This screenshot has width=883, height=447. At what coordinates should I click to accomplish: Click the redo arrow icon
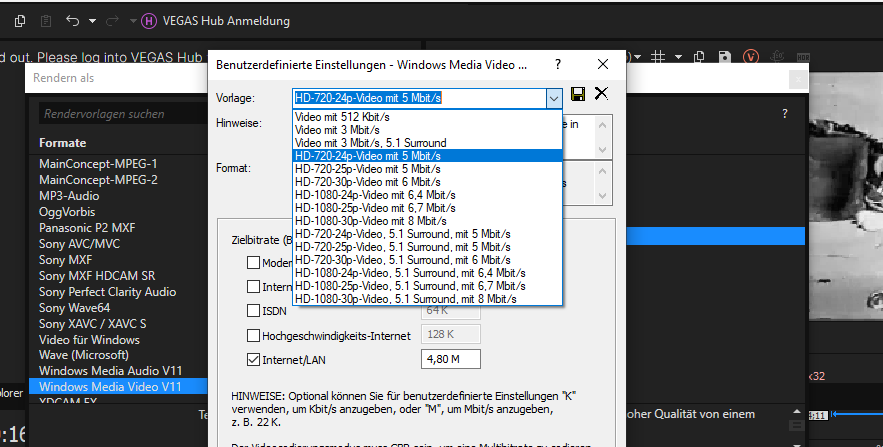click(113, 21)
